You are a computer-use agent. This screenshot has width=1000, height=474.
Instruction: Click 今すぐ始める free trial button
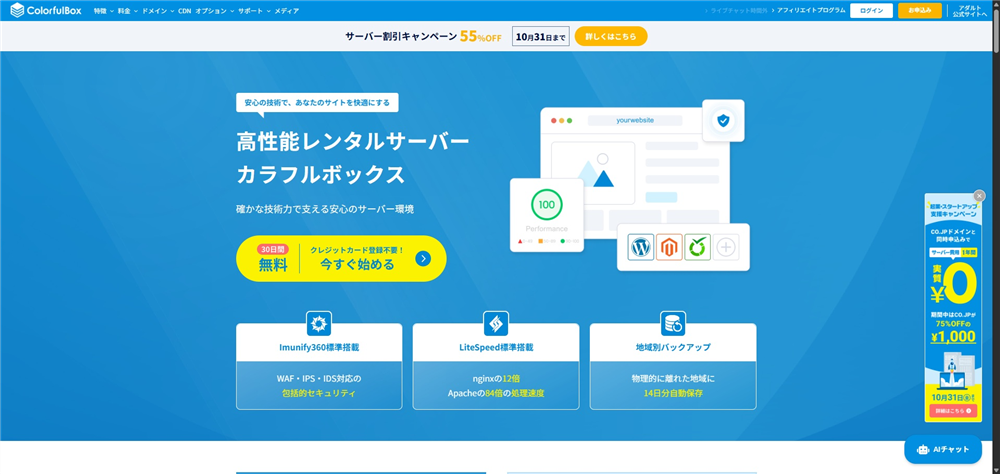point(341,258)
